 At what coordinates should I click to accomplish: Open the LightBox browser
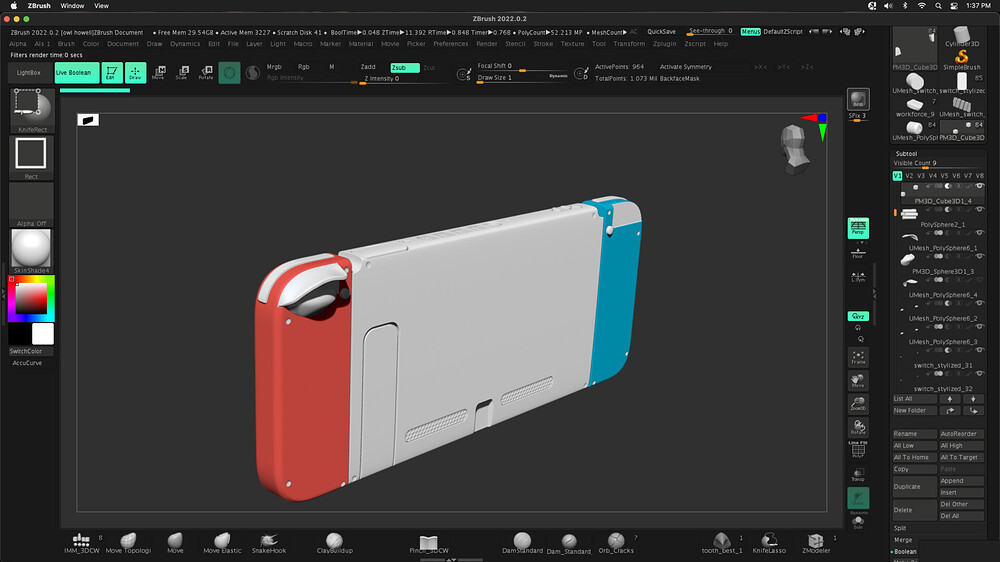(29, 73)
